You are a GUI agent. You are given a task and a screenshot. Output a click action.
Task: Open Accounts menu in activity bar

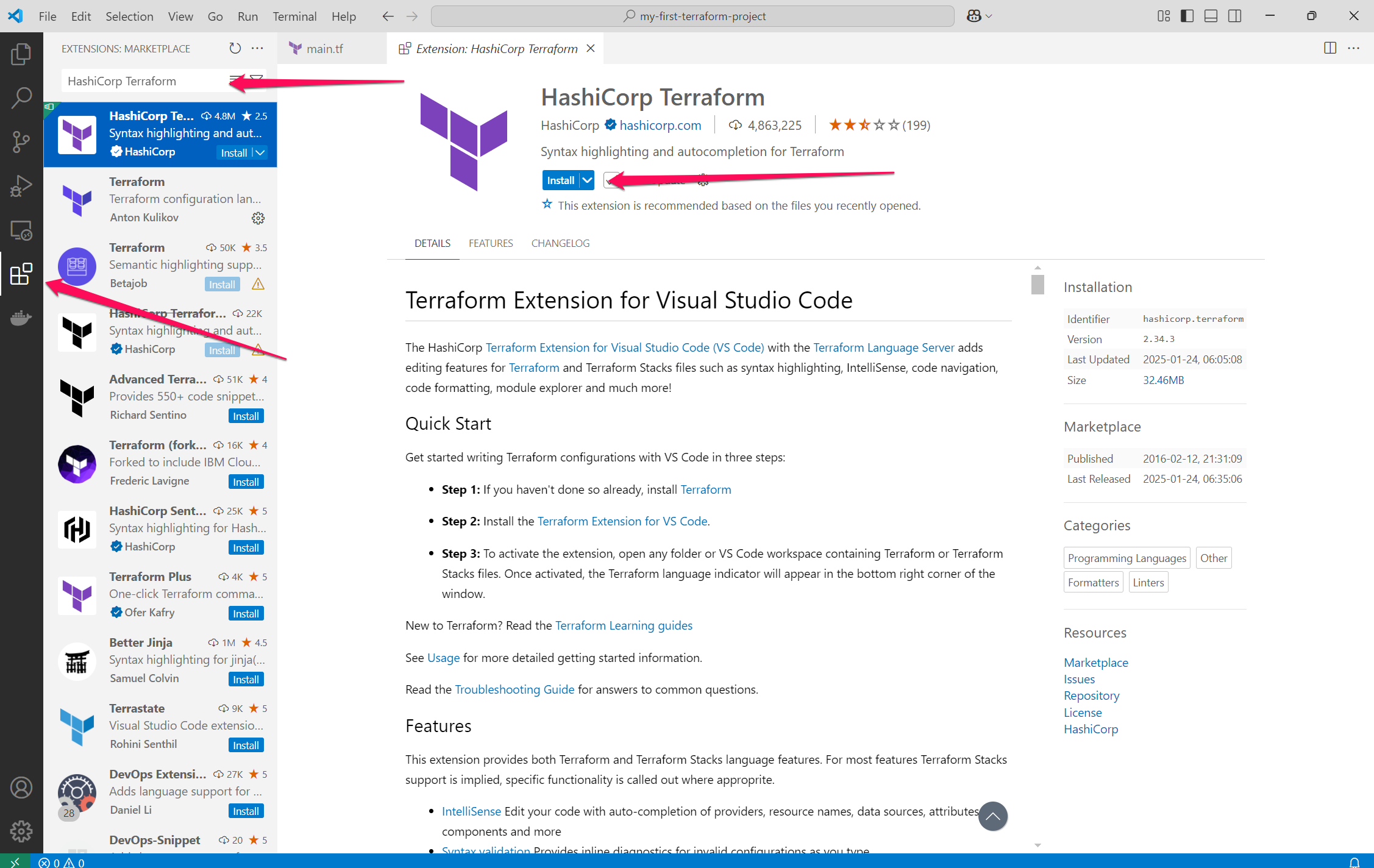pyautogui.click(x=21, y=788)
